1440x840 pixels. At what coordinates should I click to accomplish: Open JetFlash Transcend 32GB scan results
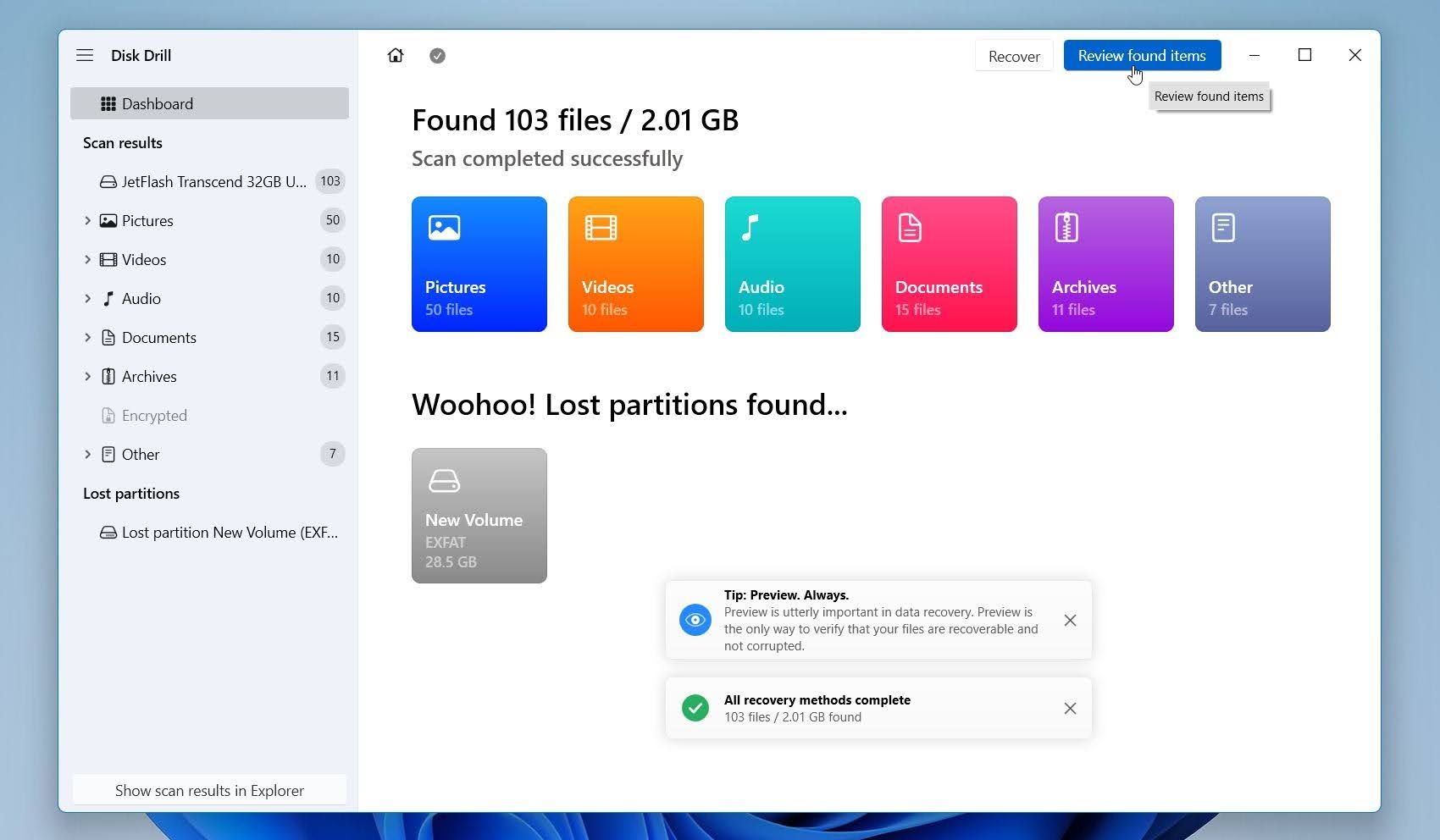pos(209,181)
